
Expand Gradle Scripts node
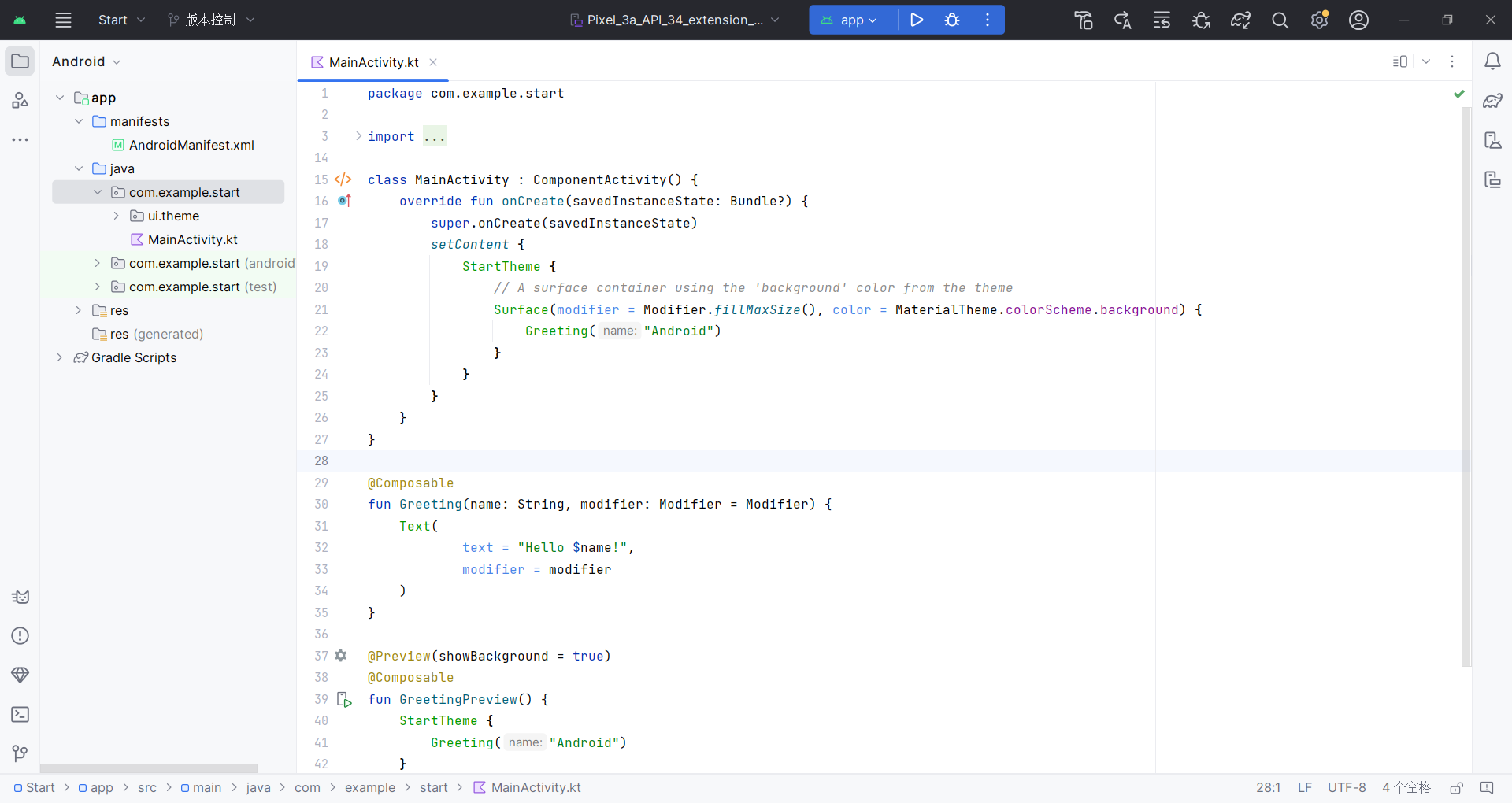pos(60,357)
